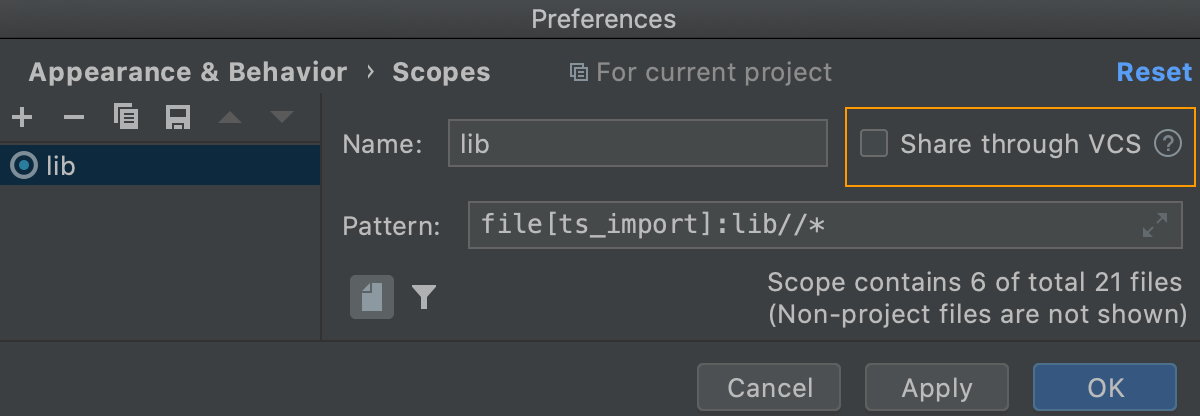Click the Reset link
The width and height of the screenshot is (1200, 416).
point(1155,72)
